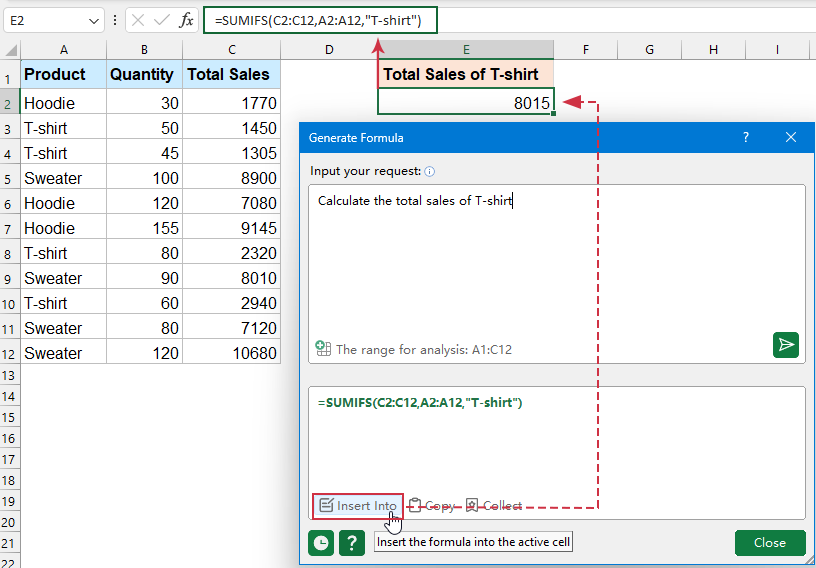Click the Insert Into button

pos(358,506)
